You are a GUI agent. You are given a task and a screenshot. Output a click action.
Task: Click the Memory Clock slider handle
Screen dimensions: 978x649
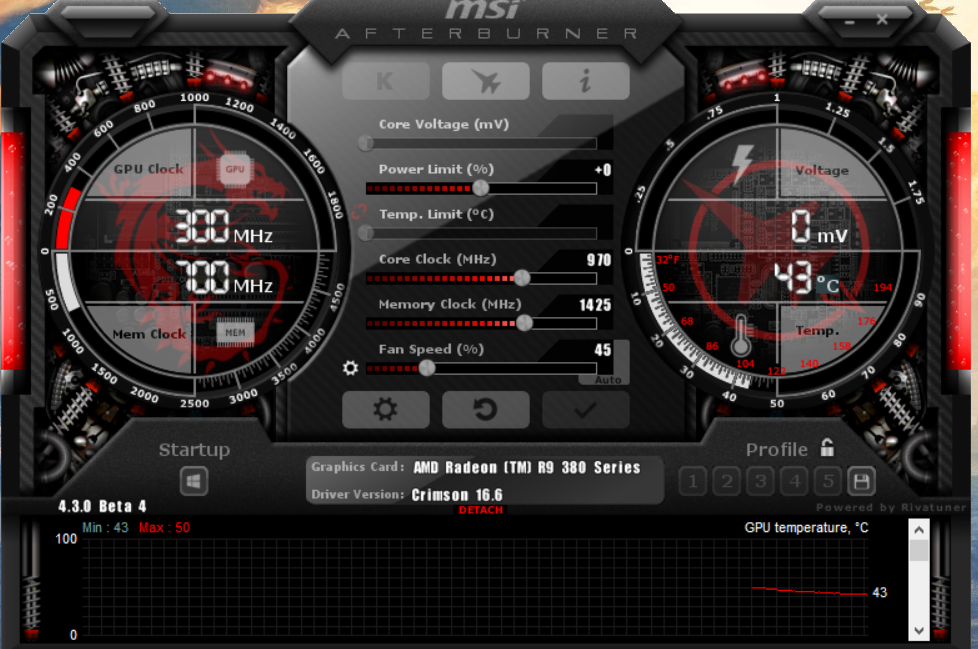(x=525, y=322)
